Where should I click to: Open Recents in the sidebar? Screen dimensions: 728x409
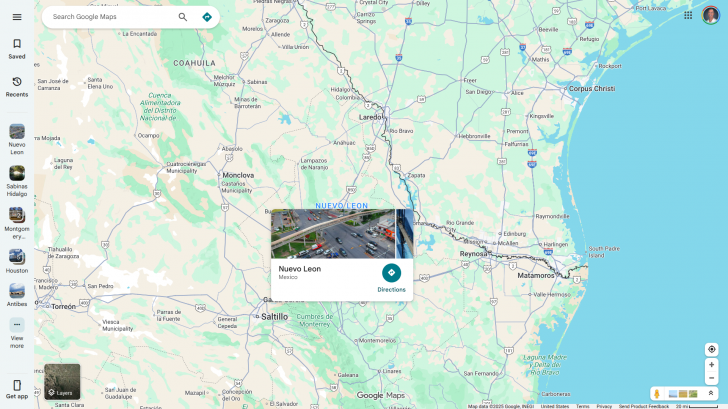point(17,86)
